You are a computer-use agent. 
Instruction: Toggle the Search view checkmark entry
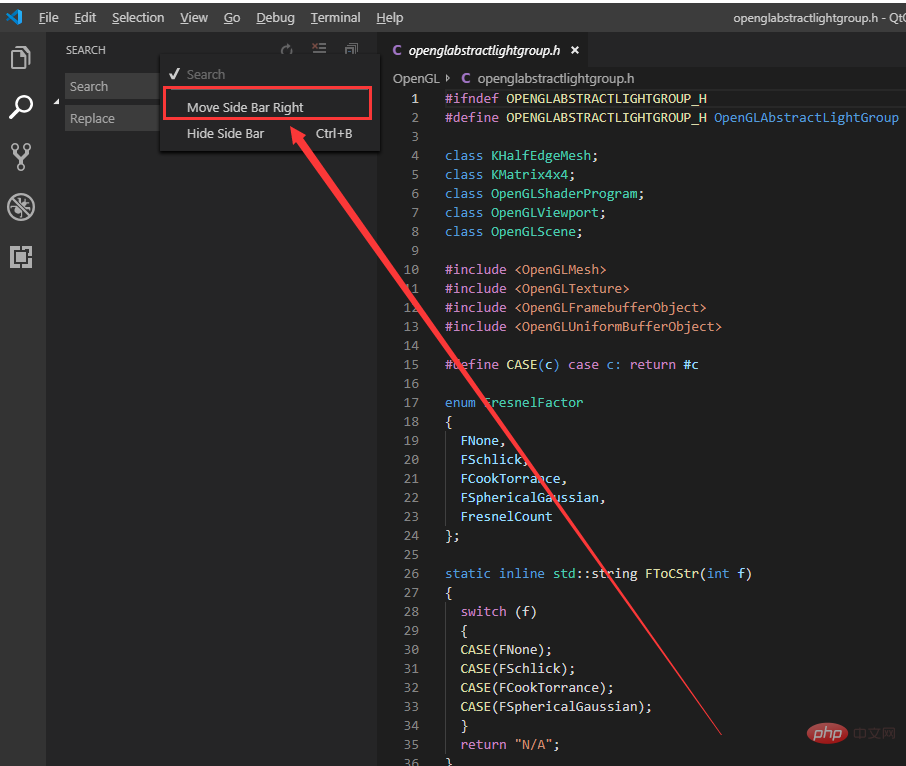tap(269, 75)
